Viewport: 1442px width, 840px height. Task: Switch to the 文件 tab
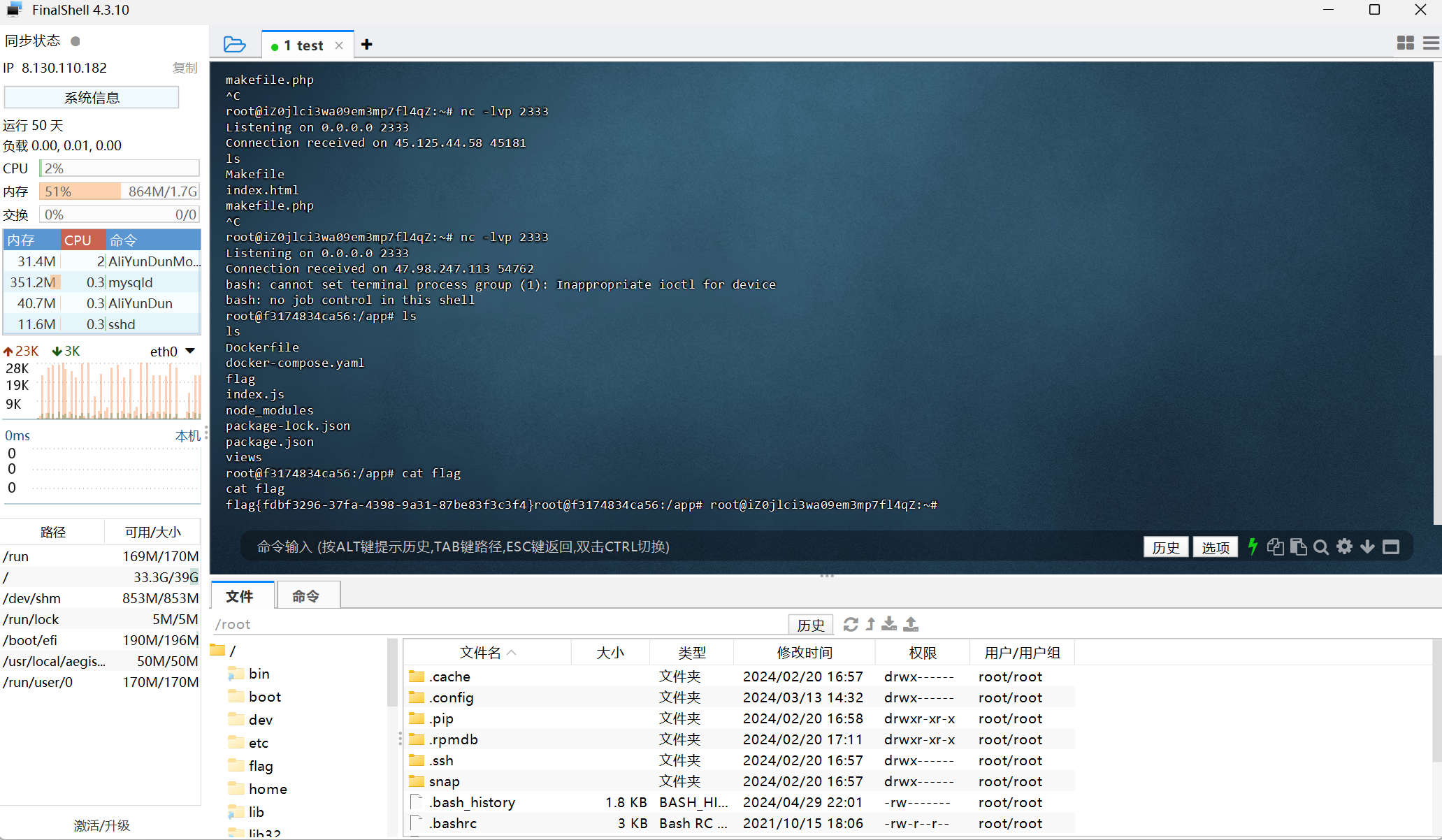coord(243,596)
